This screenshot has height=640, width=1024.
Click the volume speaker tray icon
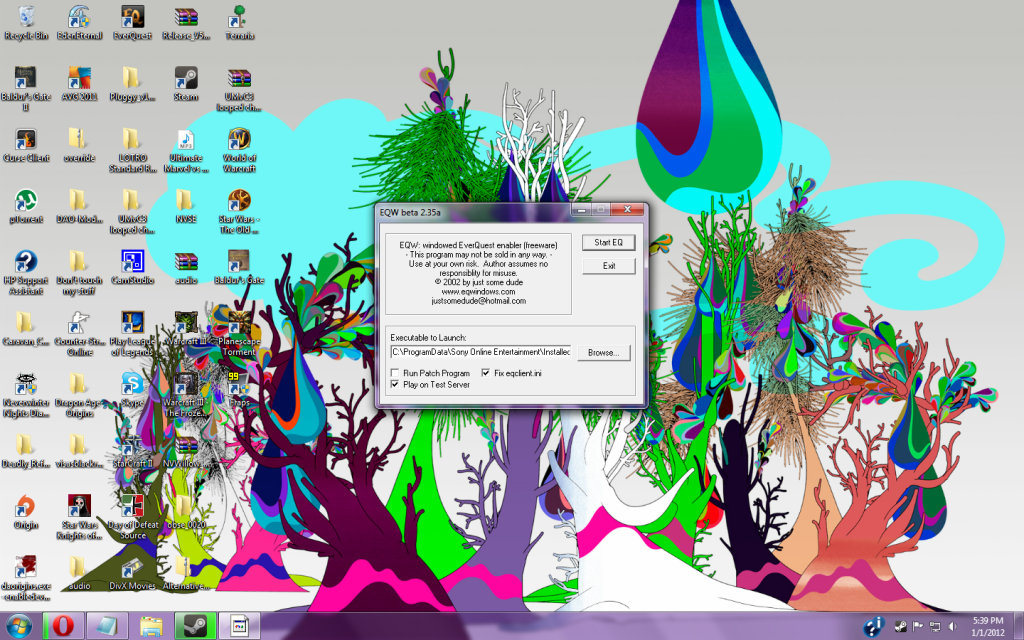click(952, 627)
